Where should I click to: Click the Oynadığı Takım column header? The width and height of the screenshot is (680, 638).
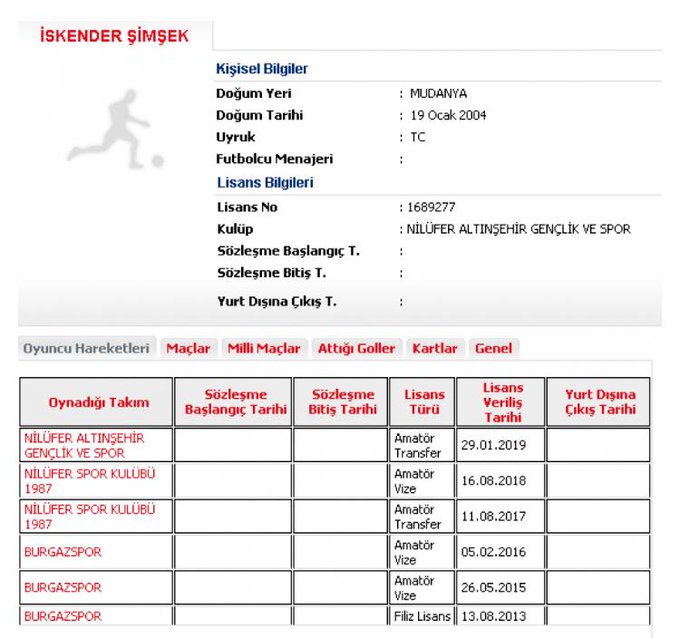[98, 402]
